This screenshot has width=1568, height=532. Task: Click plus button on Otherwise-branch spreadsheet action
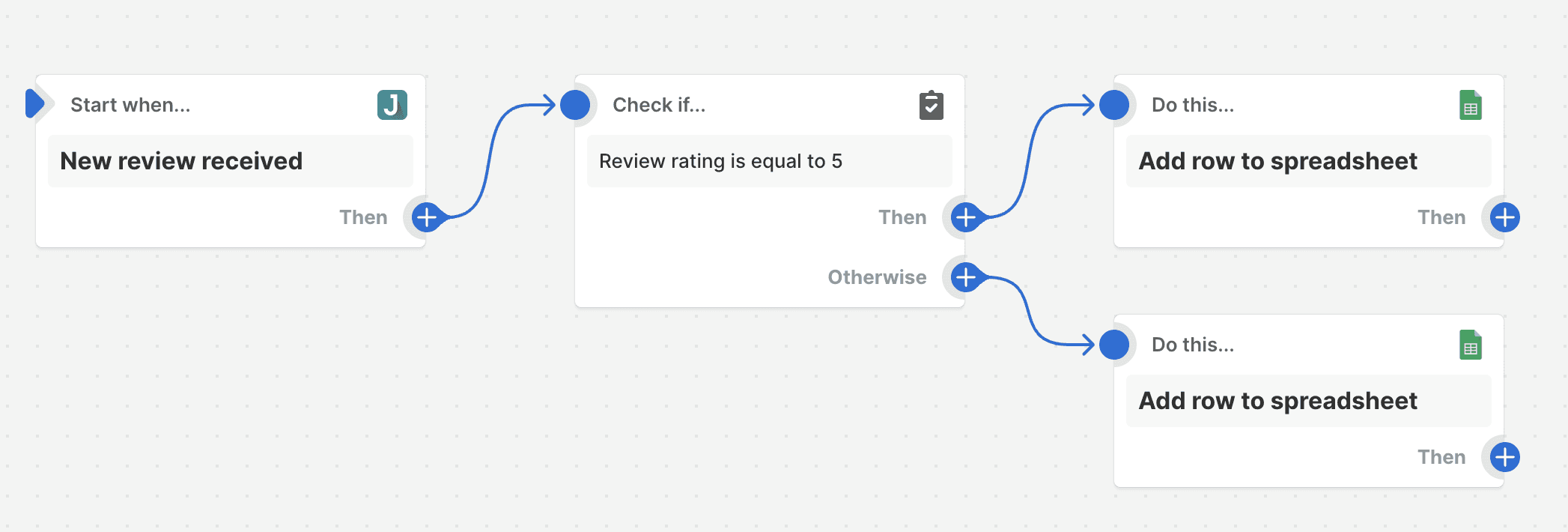click(x=1504, y=457)
